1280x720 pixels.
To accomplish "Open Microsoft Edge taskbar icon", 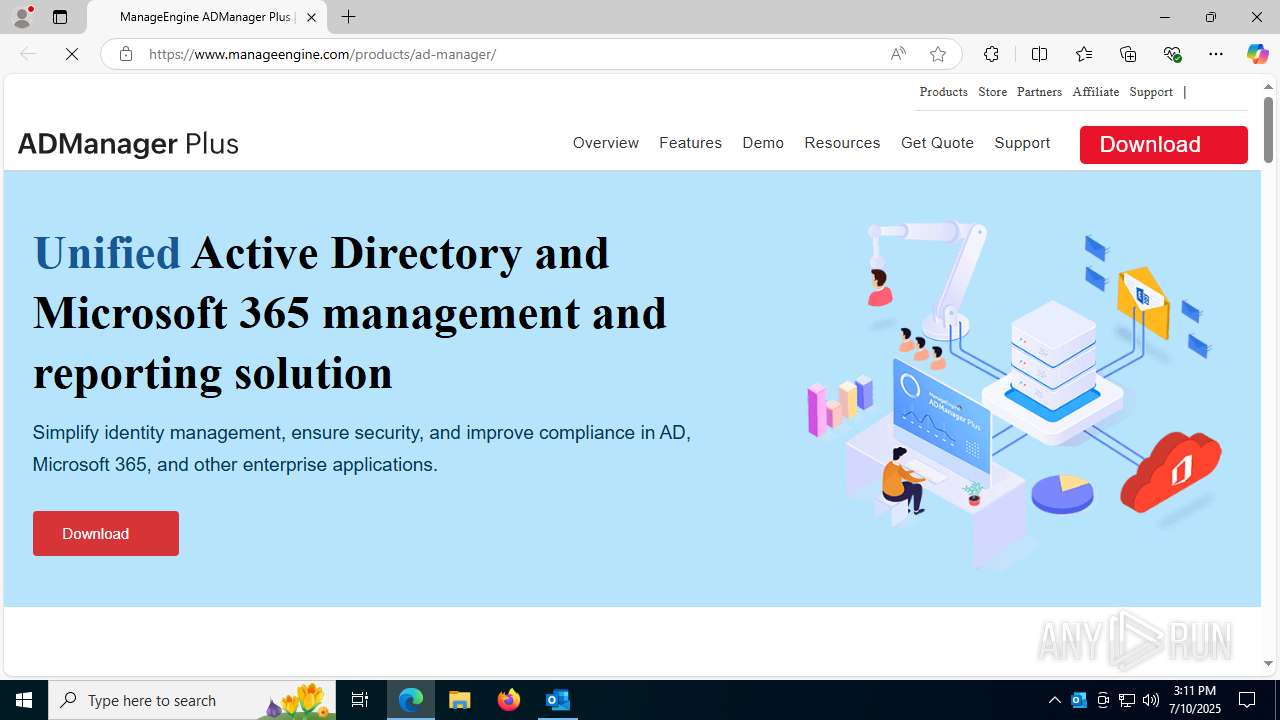I will (x=411, y=700).
